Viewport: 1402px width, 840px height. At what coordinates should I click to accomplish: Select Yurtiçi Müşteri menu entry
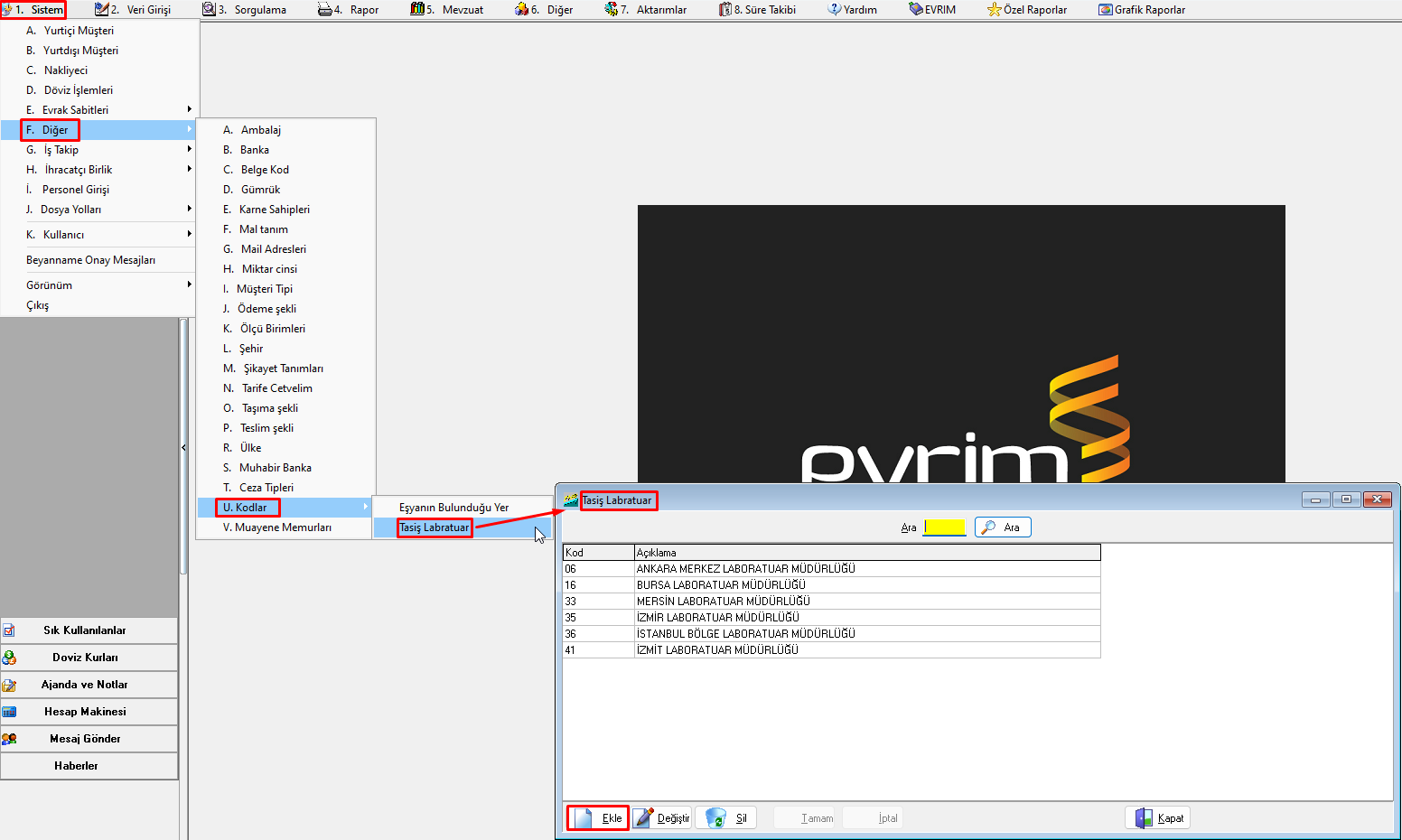[x=99, y=31]
